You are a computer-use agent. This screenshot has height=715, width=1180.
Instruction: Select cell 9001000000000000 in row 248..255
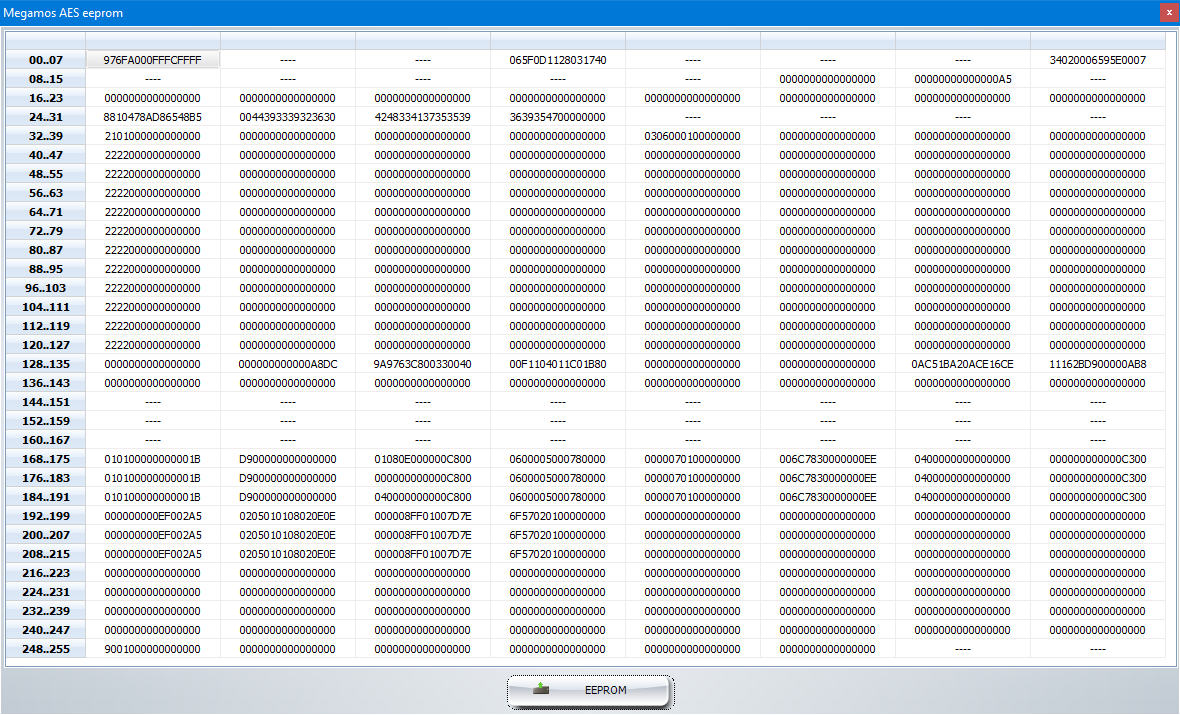click(x=153, y=650)
